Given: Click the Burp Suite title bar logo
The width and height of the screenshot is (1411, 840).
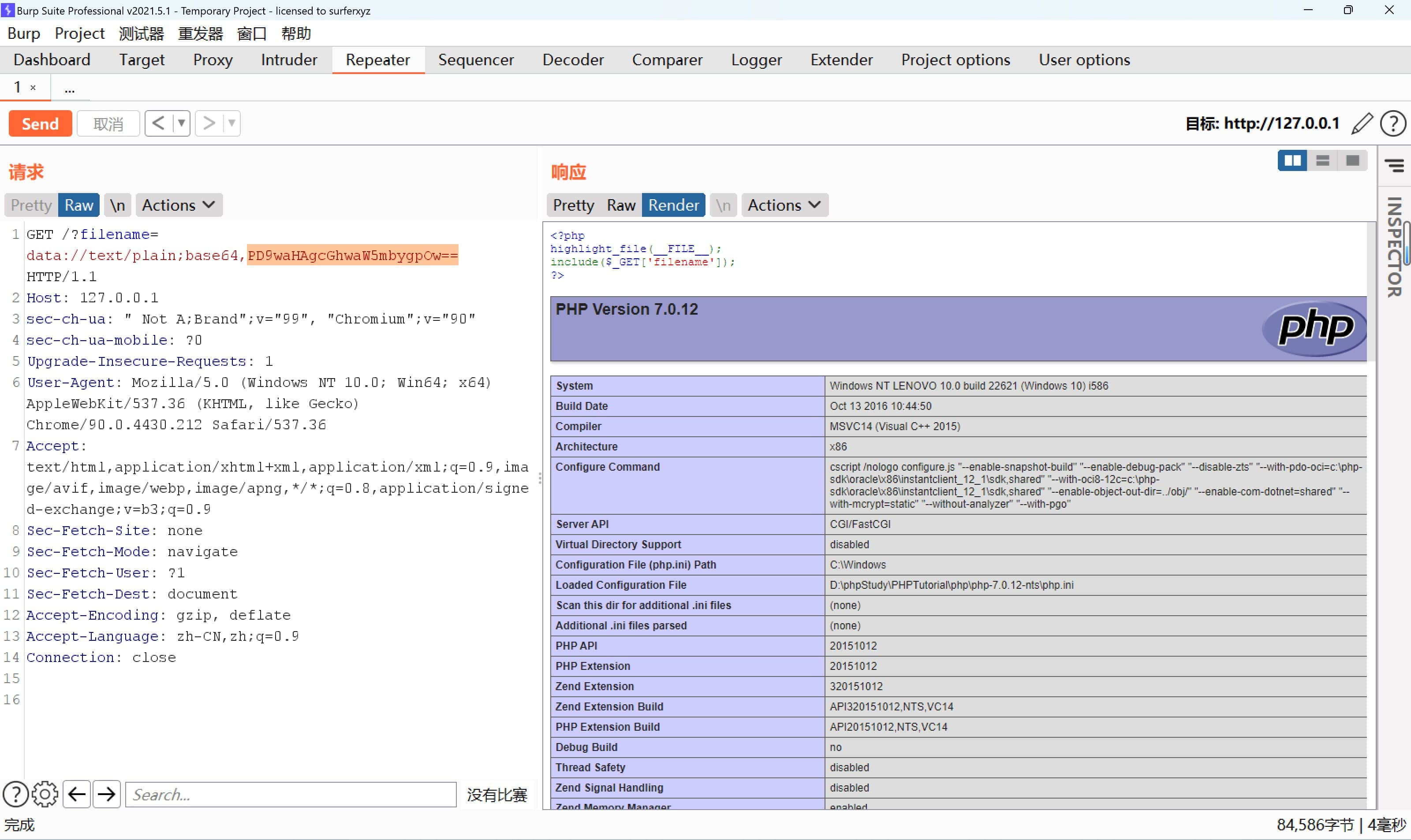Looking at the screenshot, I should [x=7, y=10].
